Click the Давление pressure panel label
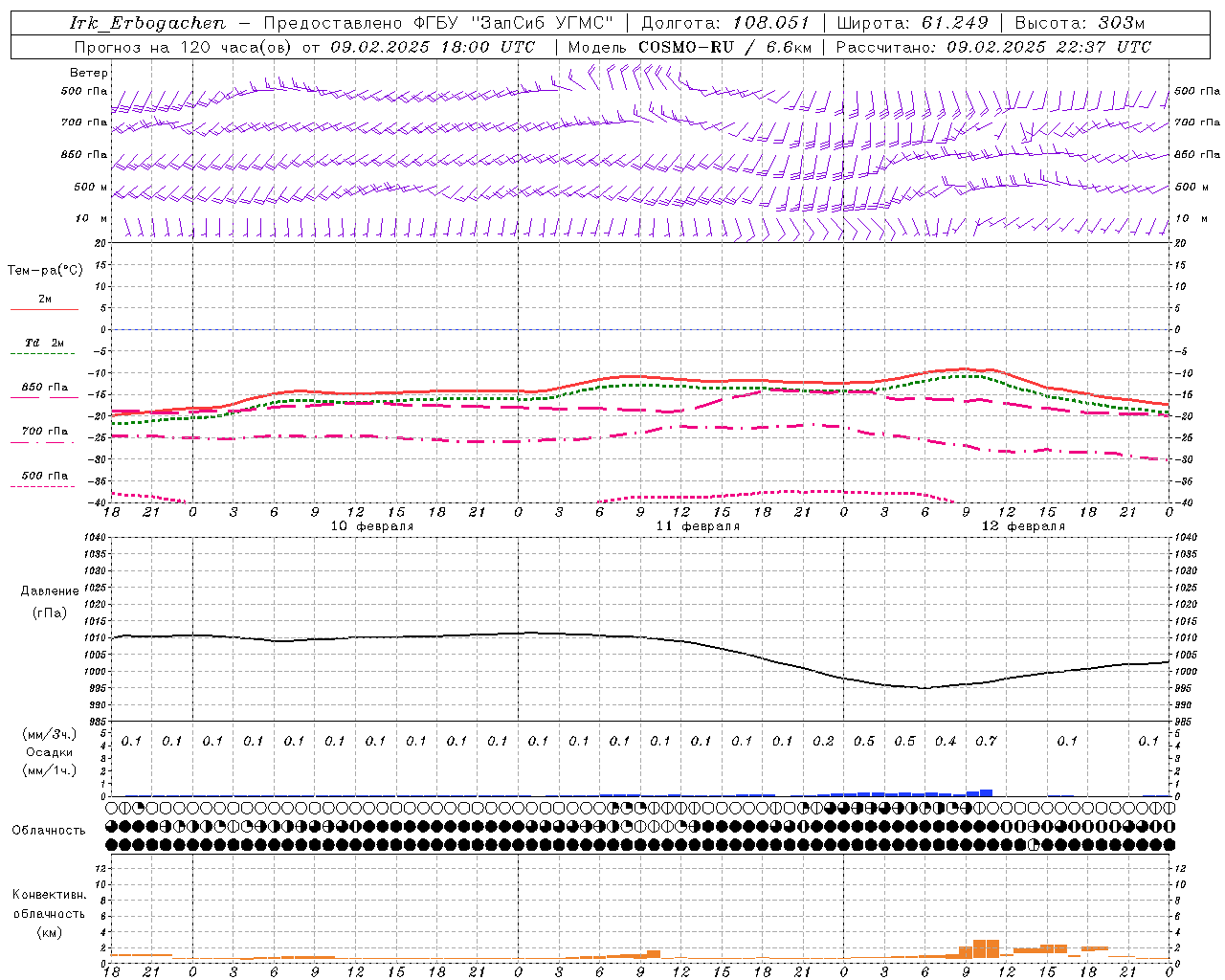1225x980 pixels. coord(50,591)
